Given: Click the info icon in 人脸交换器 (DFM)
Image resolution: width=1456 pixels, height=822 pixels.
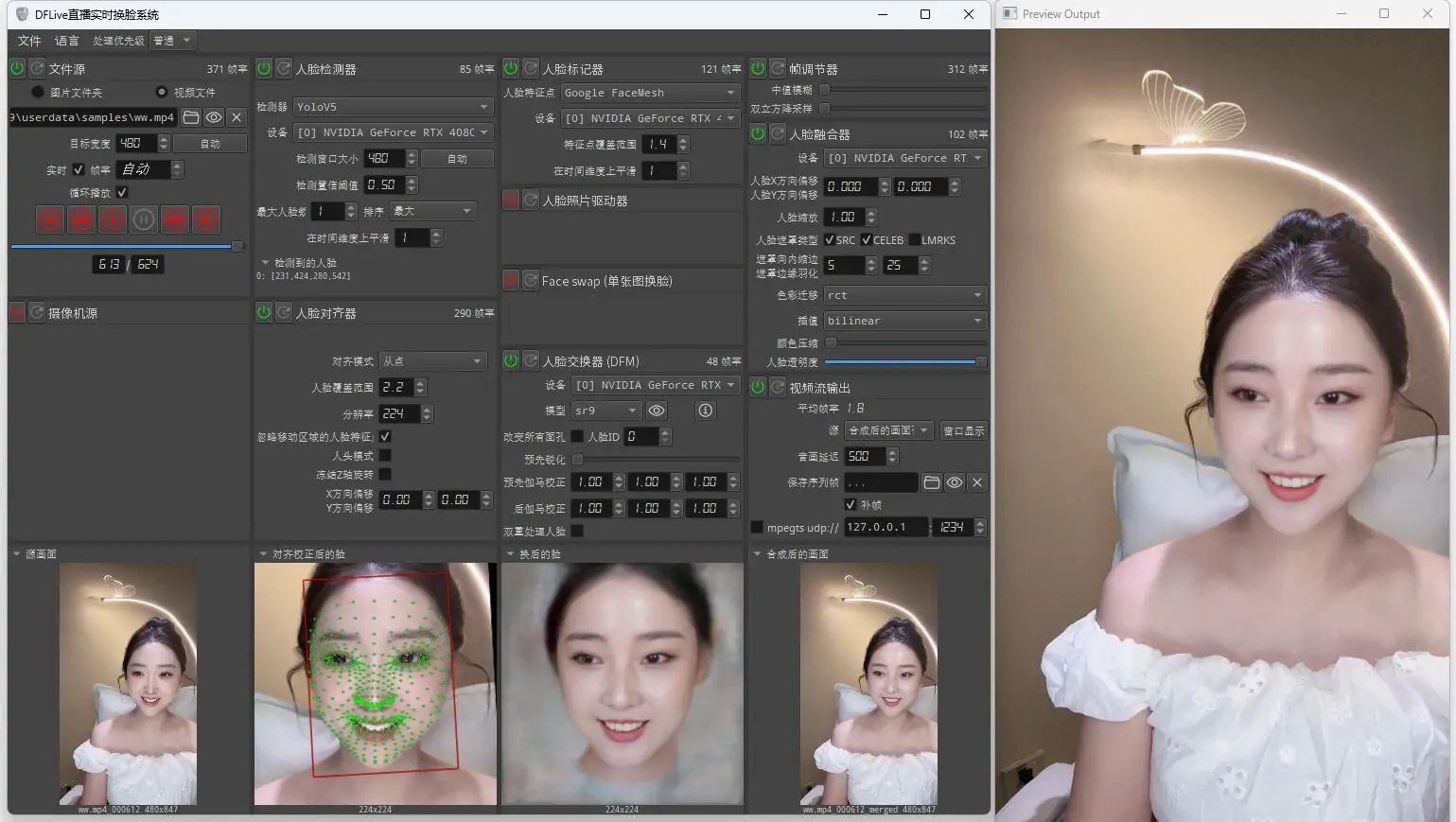Looking at the screenshot, I should click(x=705, y=411).
